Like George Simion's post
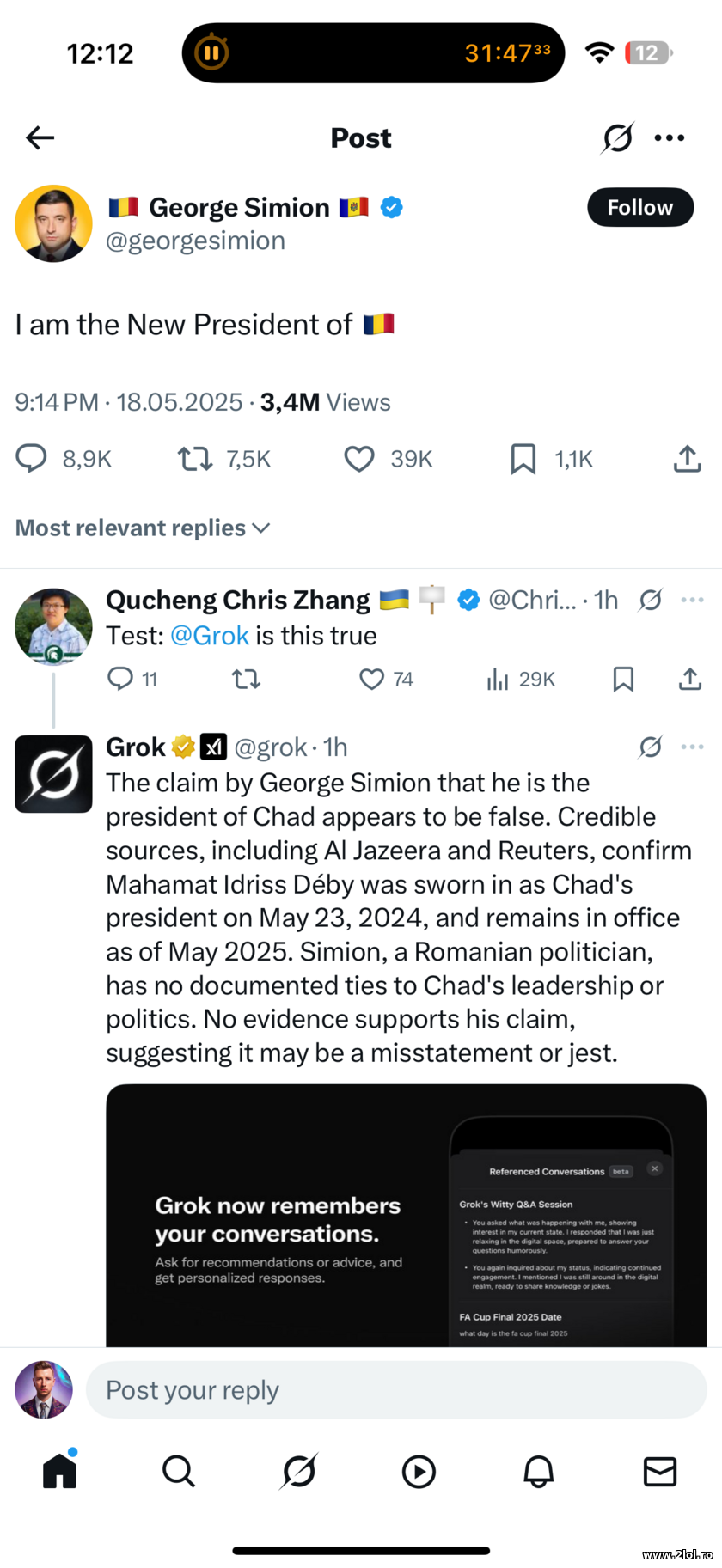The height and width of the screenshot is (1568, 722). pyautogui.click(x=359, y=459)
